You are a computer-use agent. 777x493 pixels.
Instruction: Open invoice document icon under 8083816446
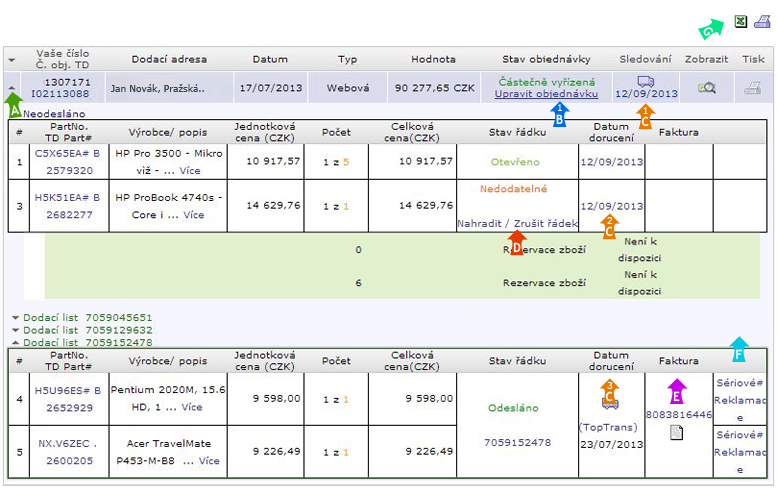tap(676, 433)
